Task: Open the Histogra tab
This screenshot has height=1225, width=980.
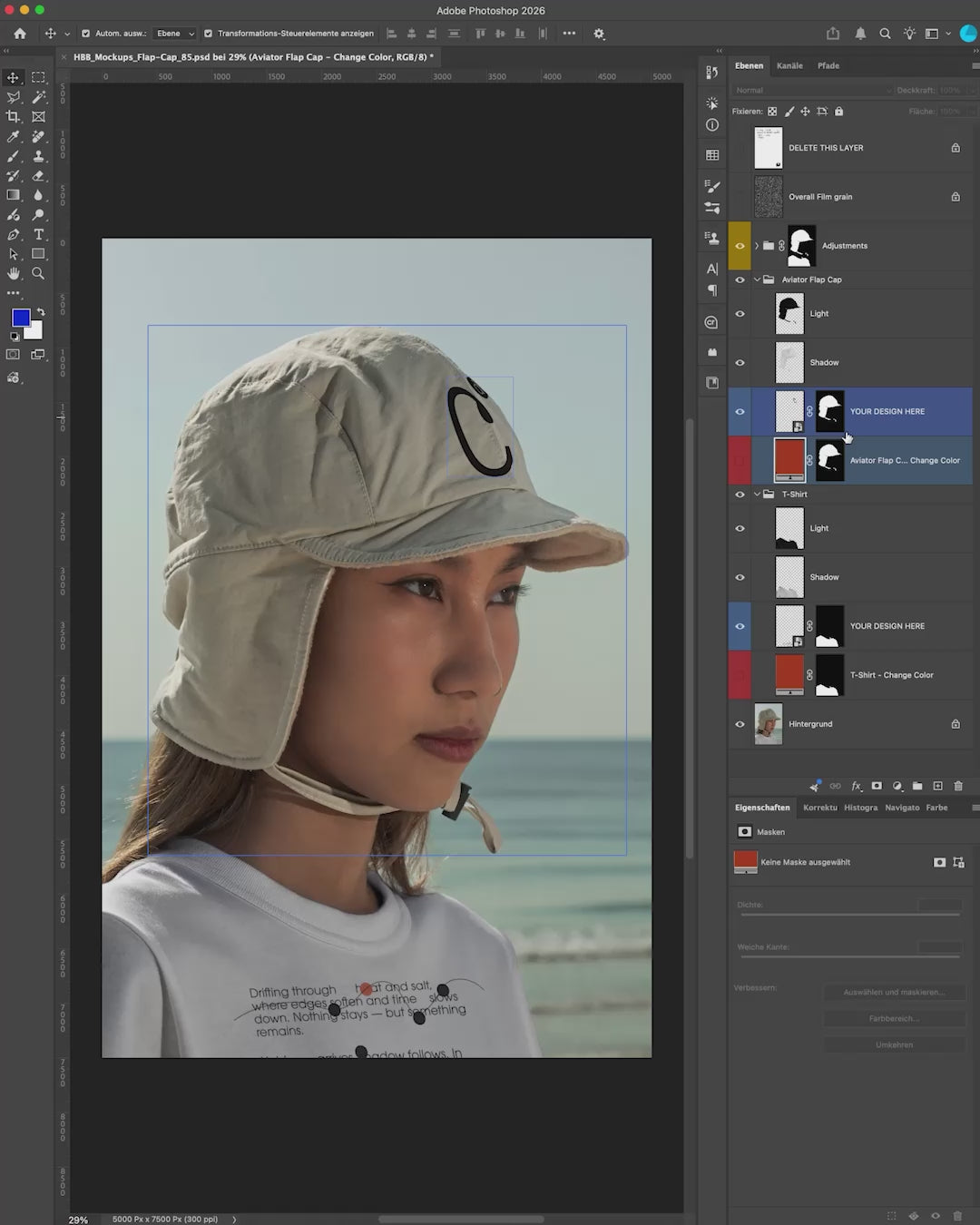Action: [x=861, y=808]
